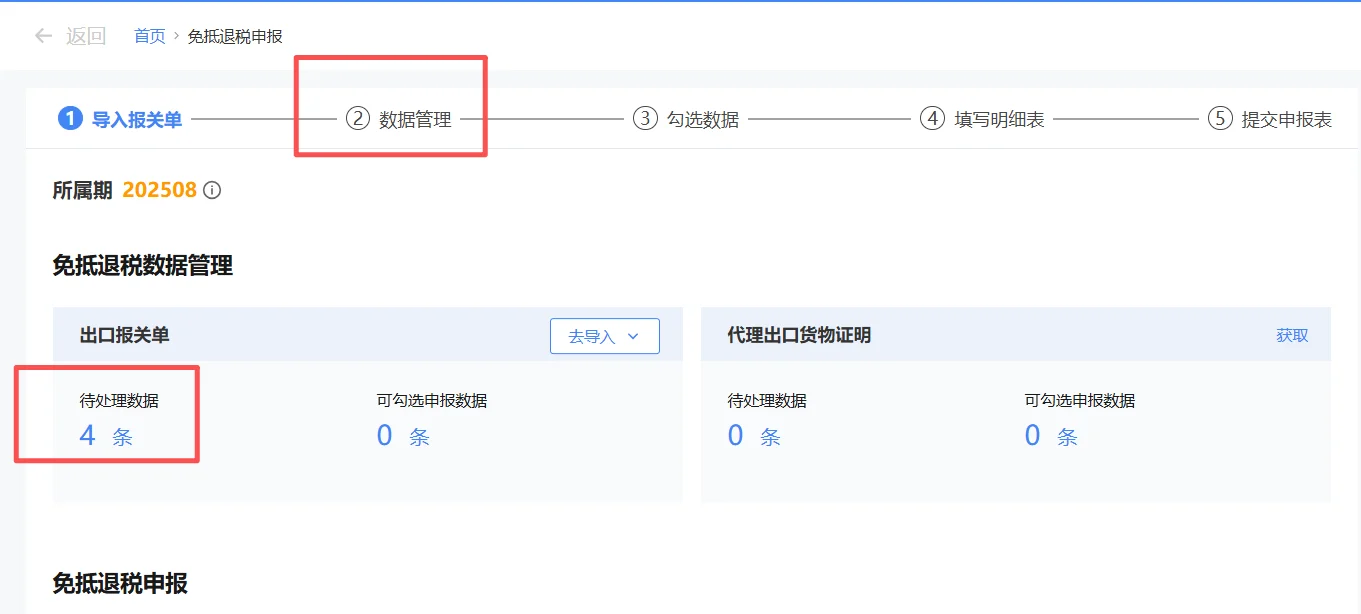Click the step ⑤ circle icon
1361x614 pixels.
[1218, 118]
